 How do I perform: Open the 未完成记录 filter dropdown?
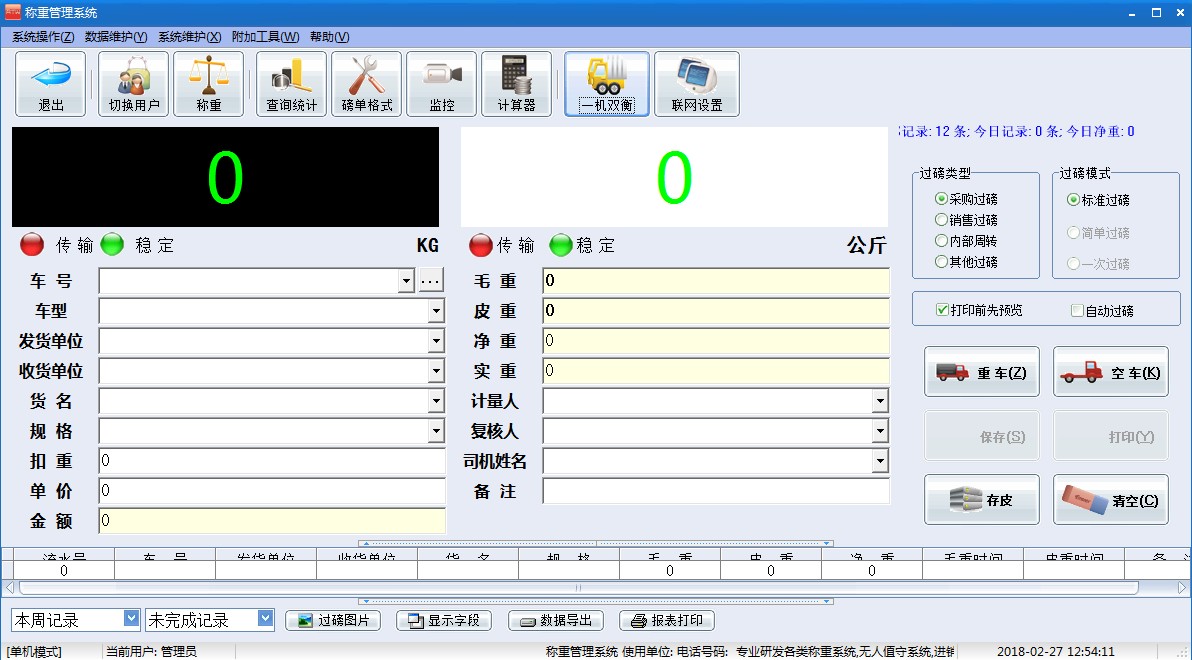coord(264,620)
